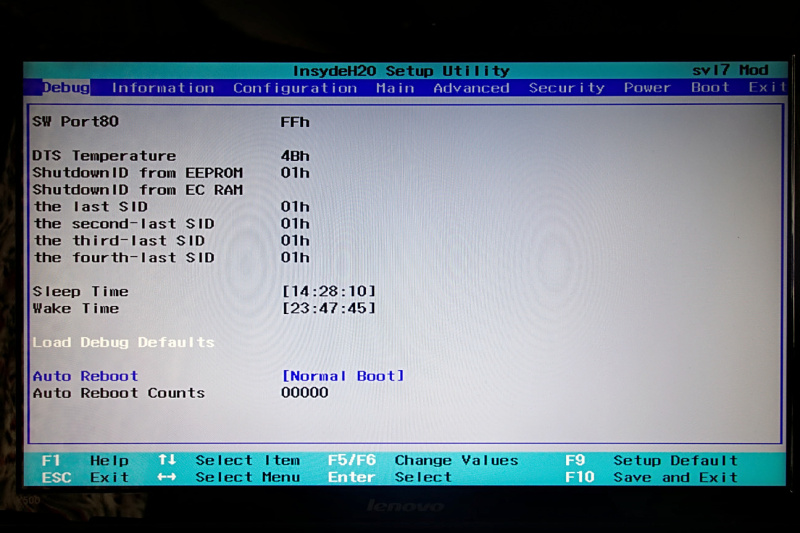Go to the Boot tab
Viewport: 800px width, 533px height.
[710, 87]
